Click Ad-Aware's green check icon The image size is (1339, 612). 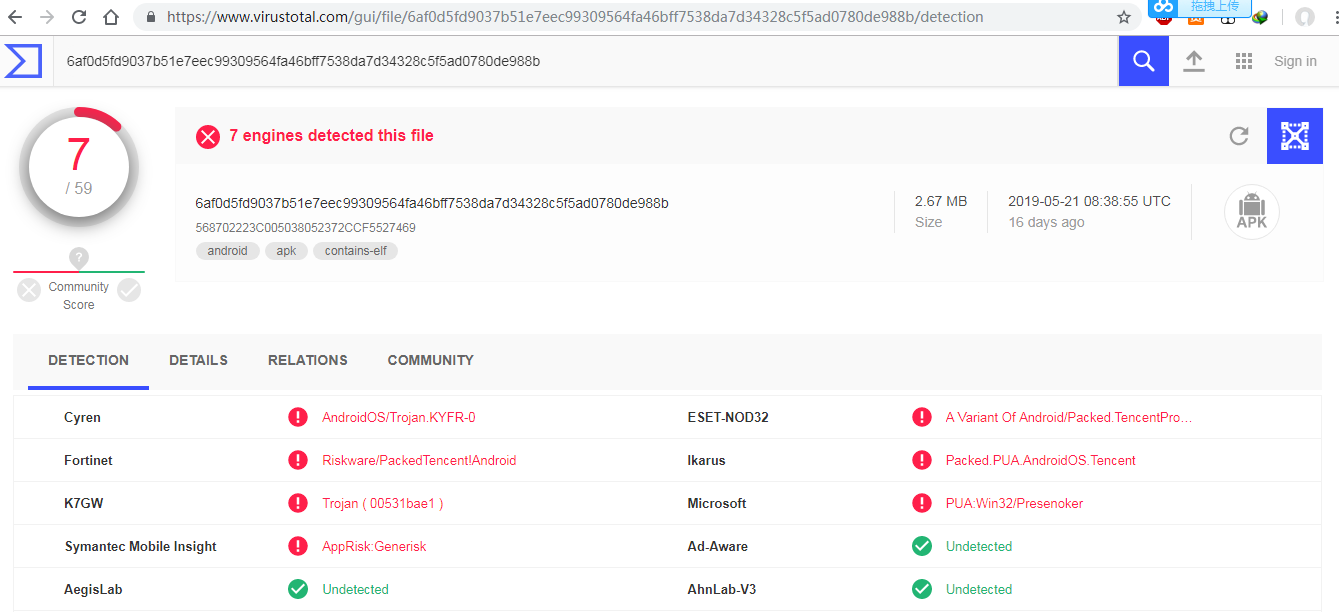click(x=921, y=546)
